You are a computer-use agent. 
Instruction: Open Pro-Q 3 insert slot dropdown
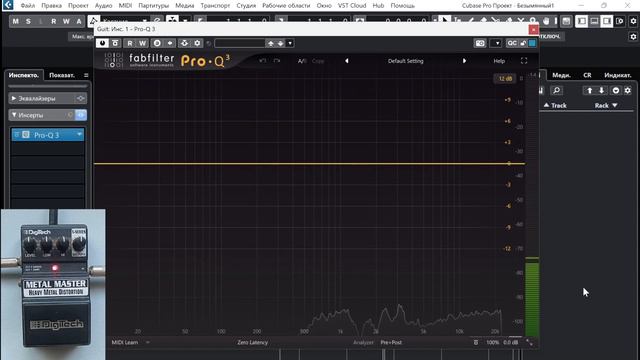79,135
